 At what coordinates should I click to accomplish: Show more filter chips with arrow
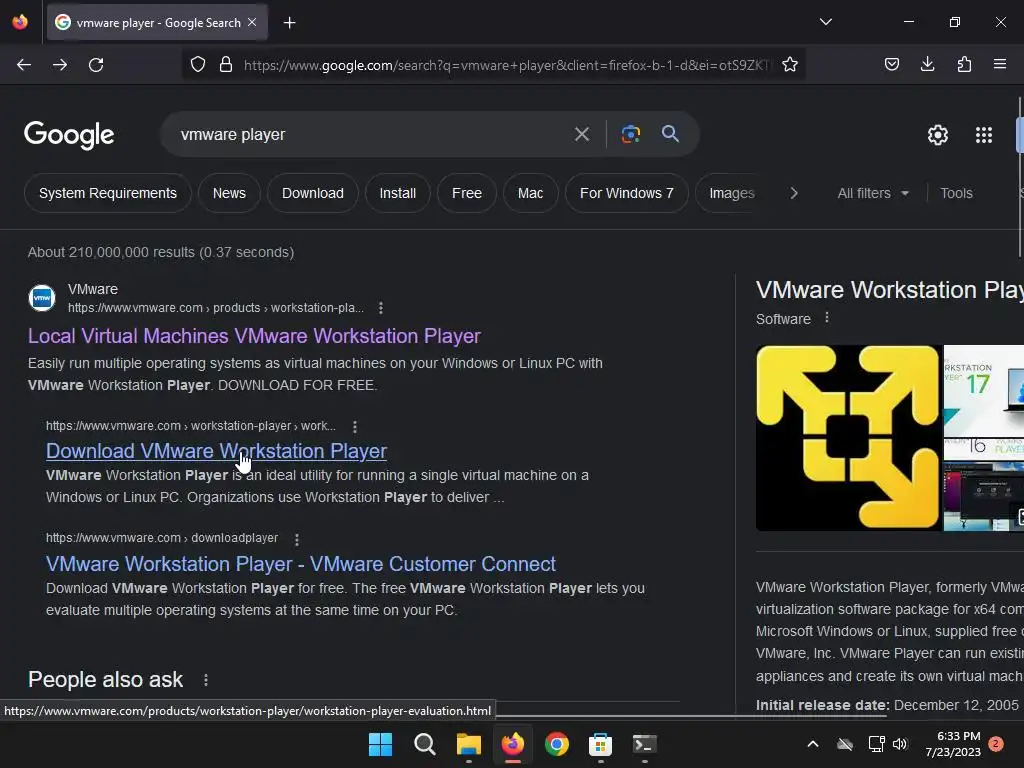[793, 193]
